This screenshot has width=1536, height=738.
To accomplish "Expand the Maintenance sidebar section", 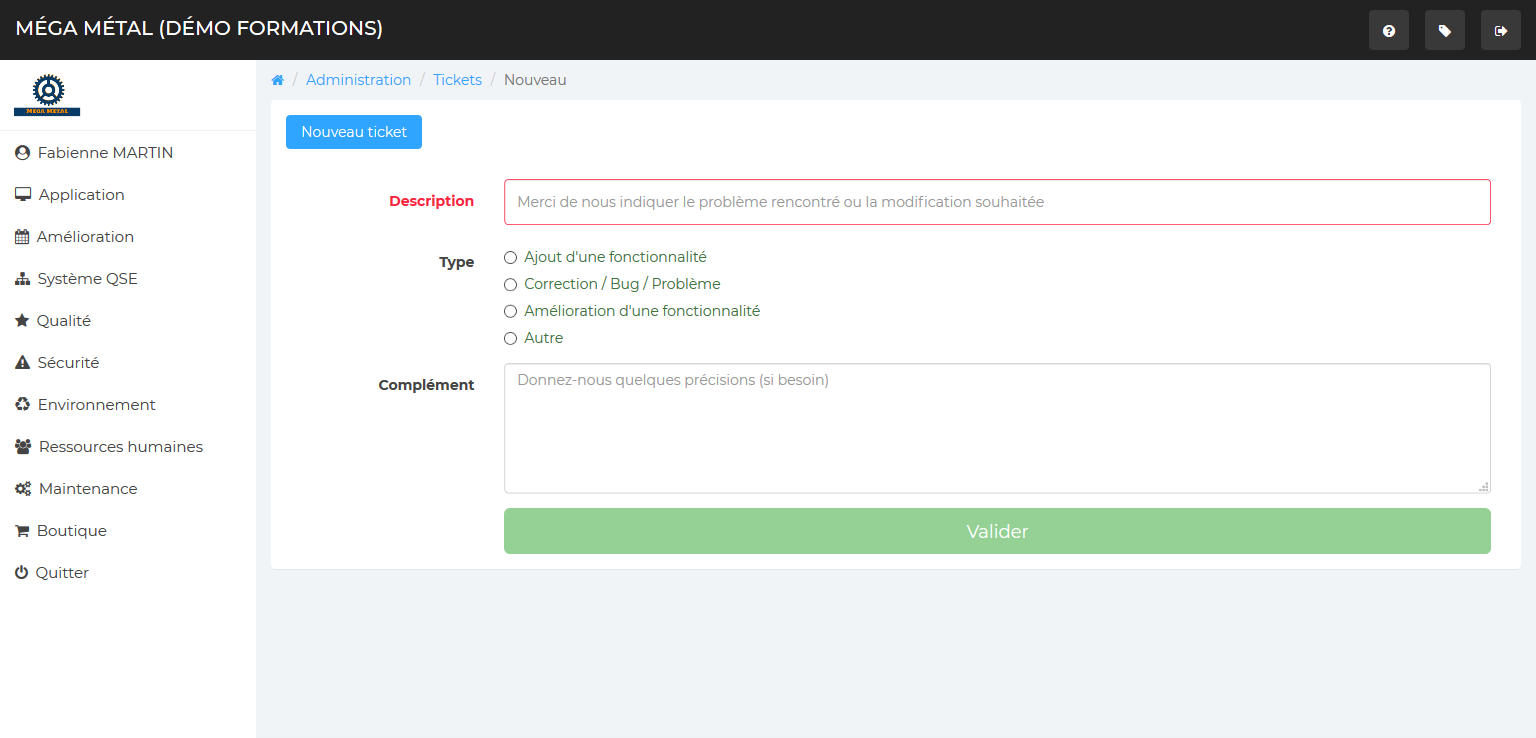I will (x=87, y=489).
